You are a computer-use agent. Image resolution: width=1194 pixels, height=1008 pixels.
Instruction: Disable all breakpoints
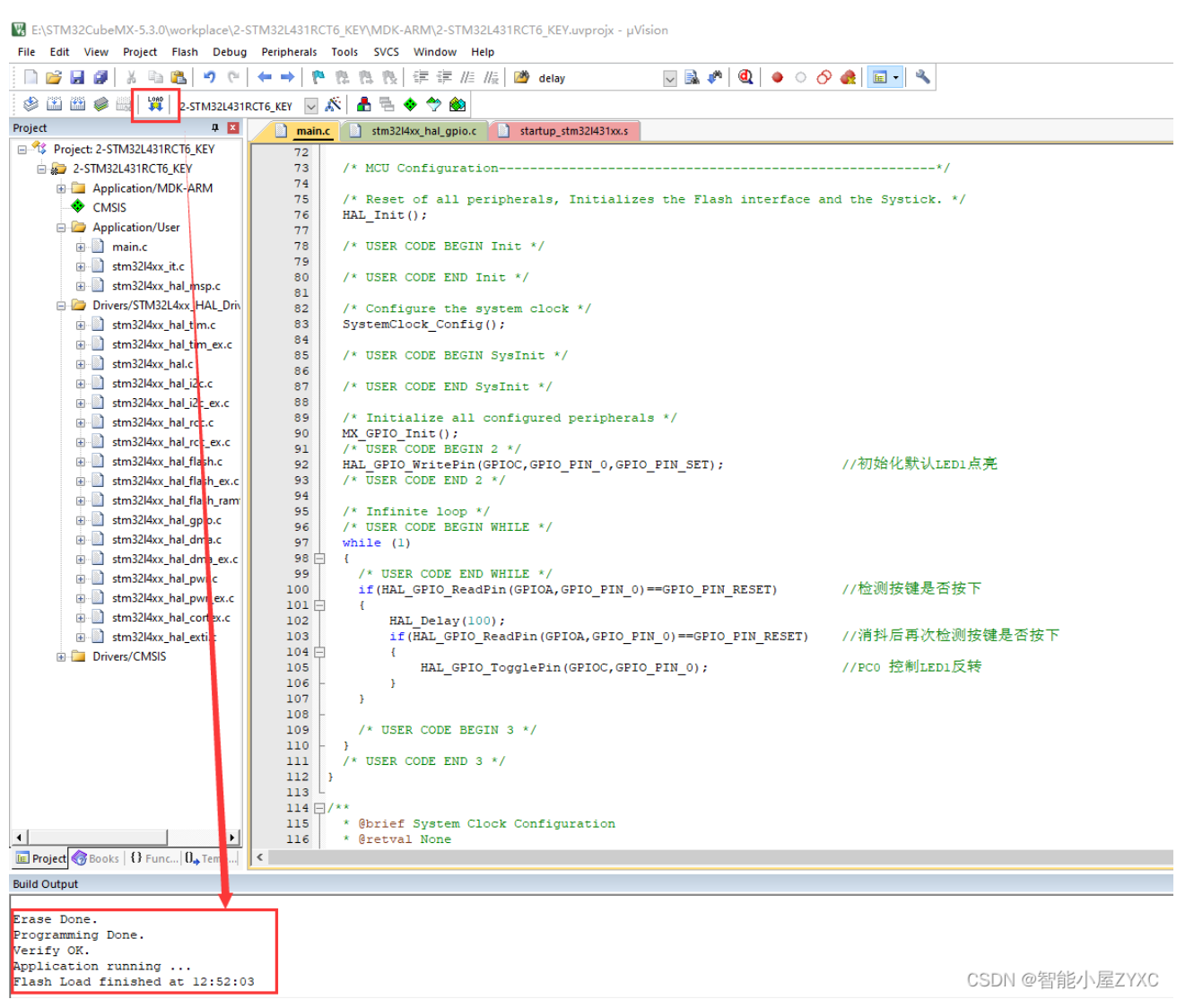[x=824, y=78]
